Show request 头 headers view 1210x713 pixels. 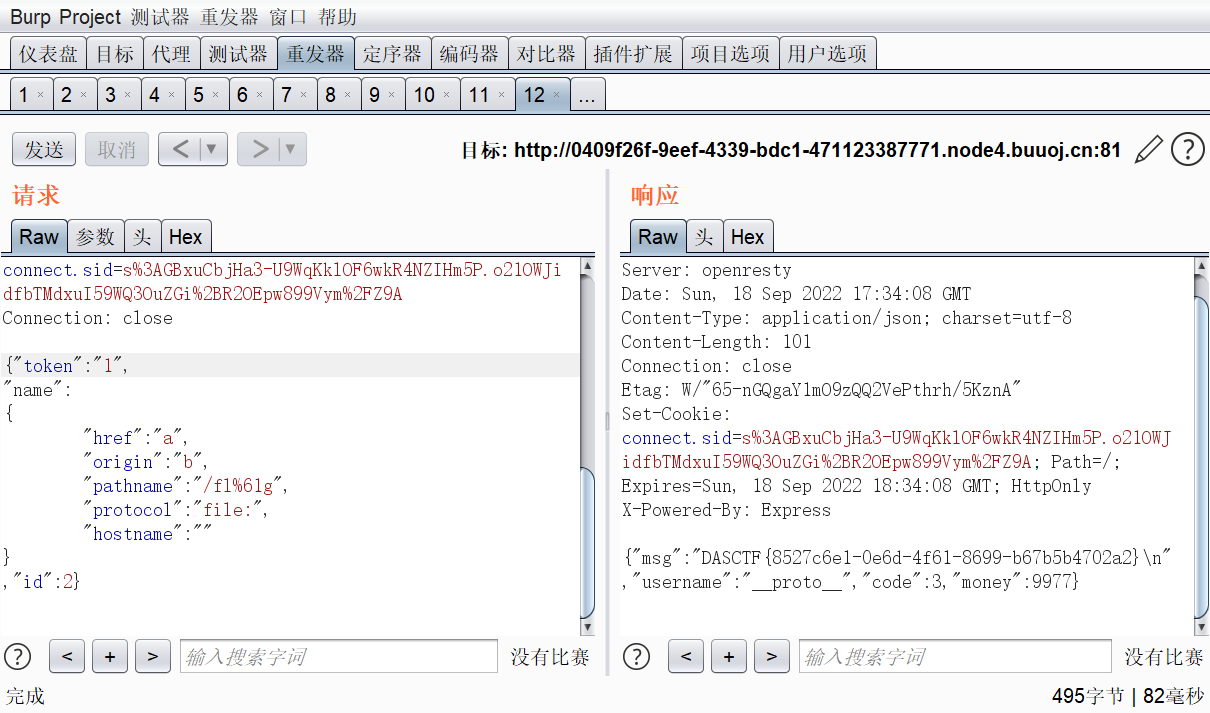[143, 237]
